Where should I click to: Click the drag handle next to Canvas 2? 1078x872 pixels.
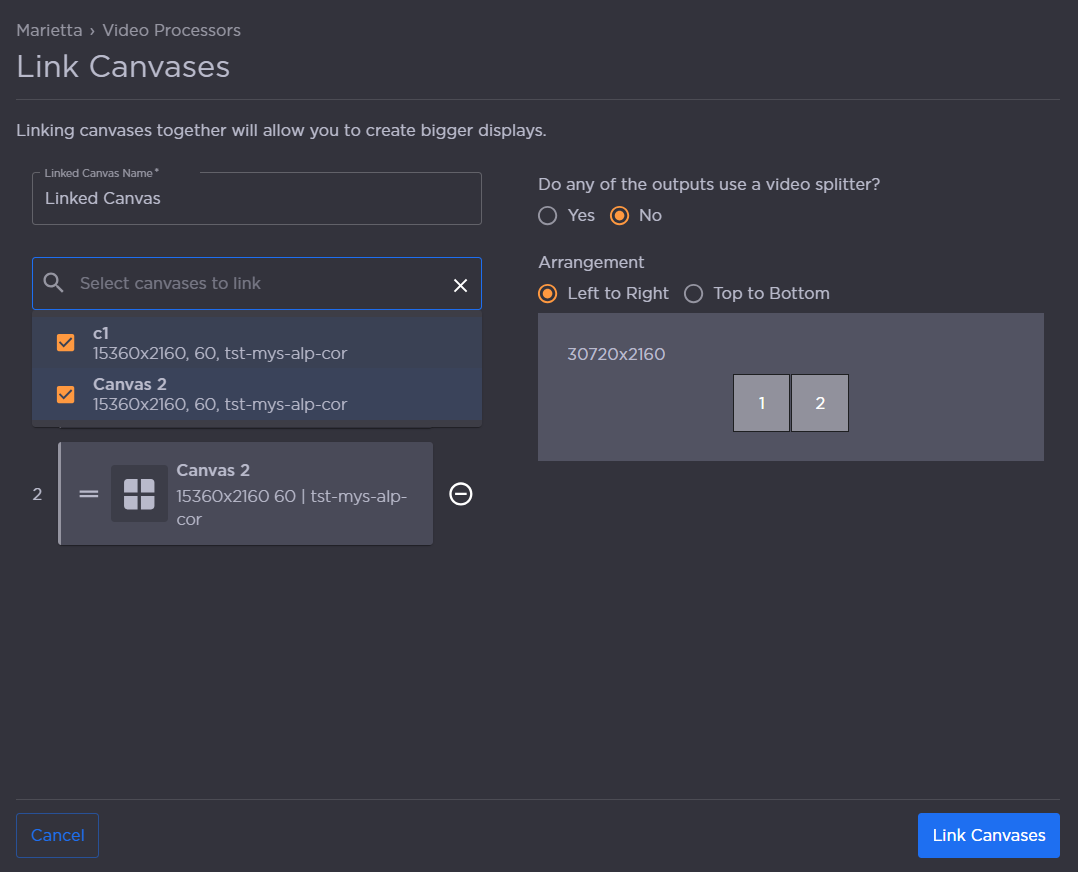[x=88, y=493]
